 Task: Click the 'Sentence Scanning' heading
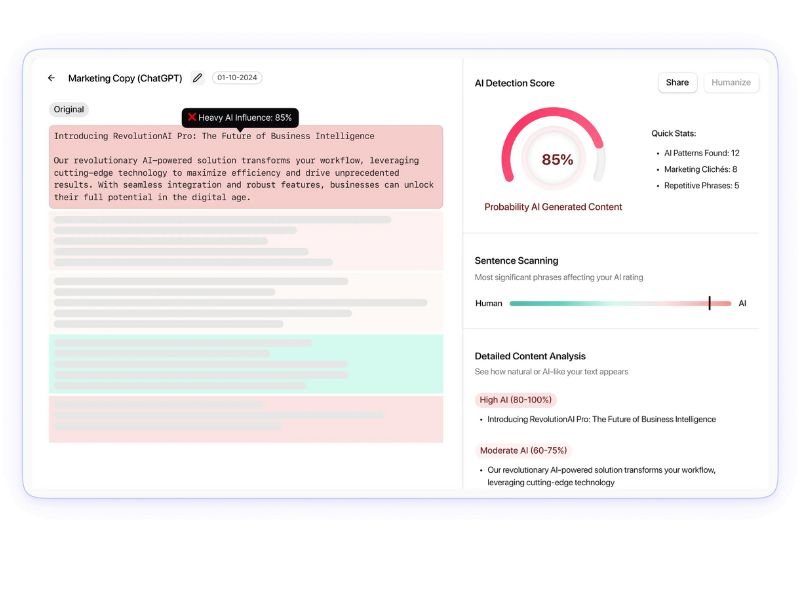516,261
